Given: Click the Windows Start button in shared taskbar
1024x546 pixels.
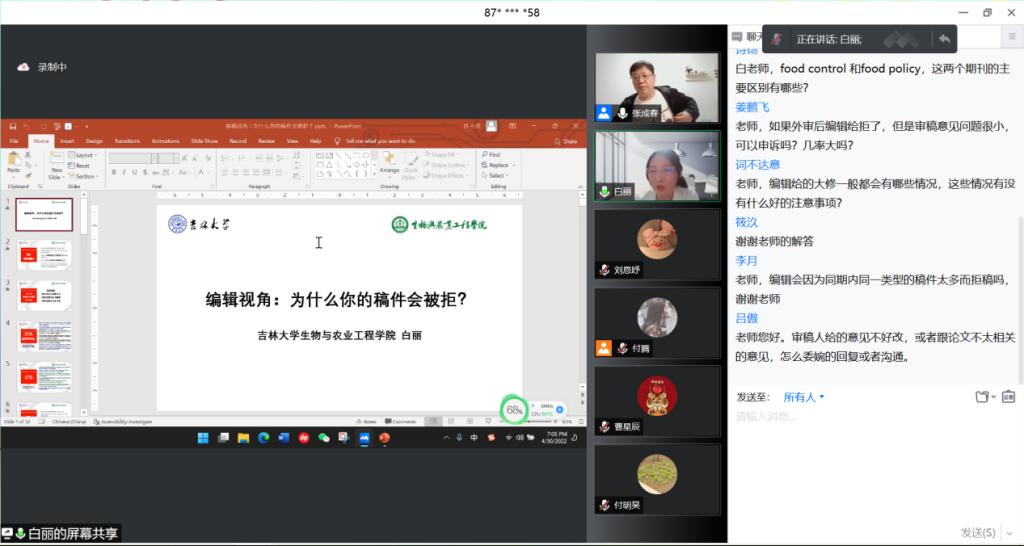Looking at the screenshot, I should (x=203, y=438).
